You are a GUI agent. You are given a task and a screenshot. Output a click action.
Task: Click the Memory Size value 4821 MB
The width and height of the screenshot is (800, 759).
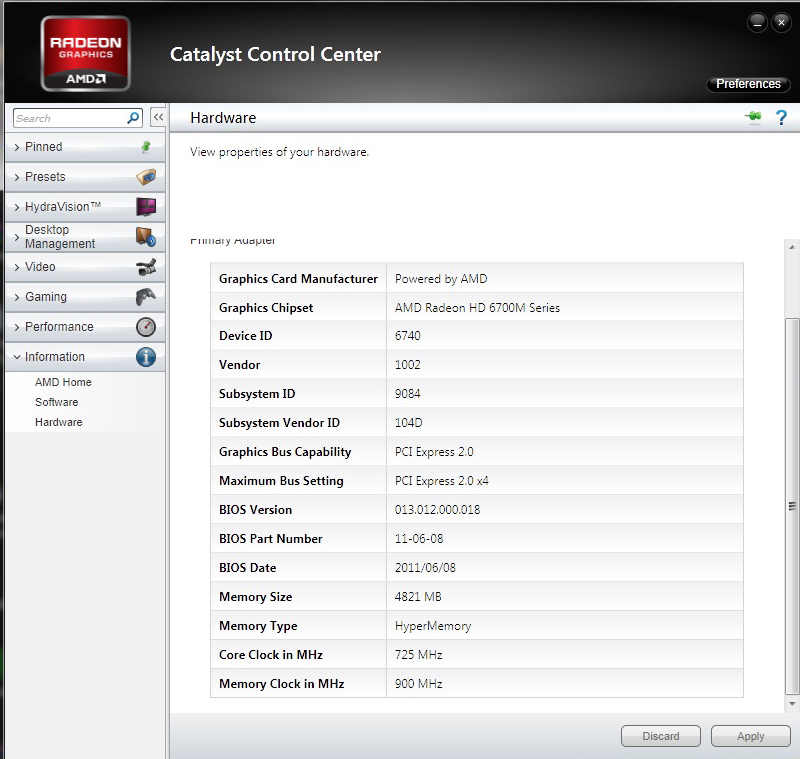tap(418, 597)
